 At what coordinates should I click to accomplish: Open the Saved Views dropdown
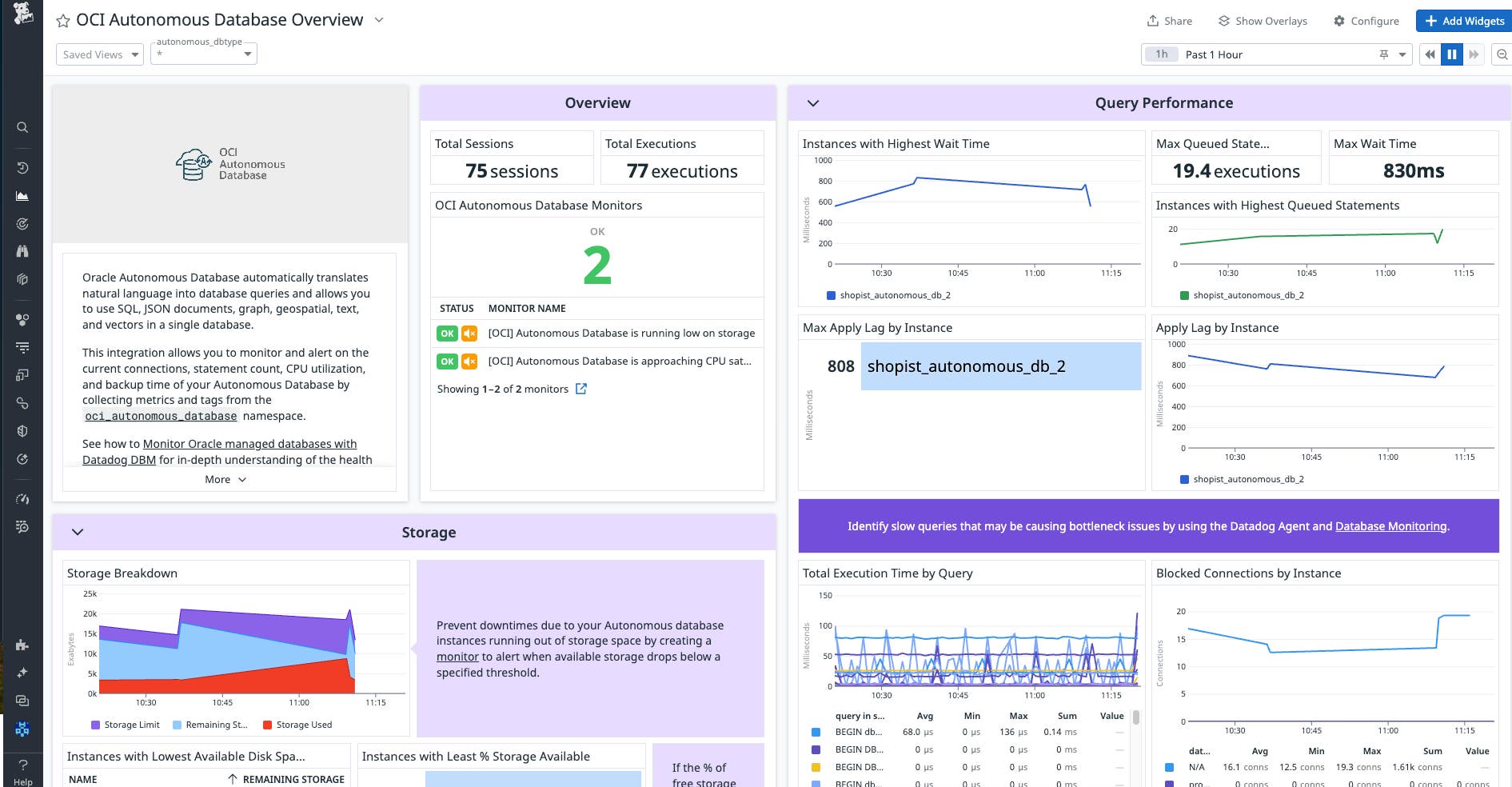(99, 54)
